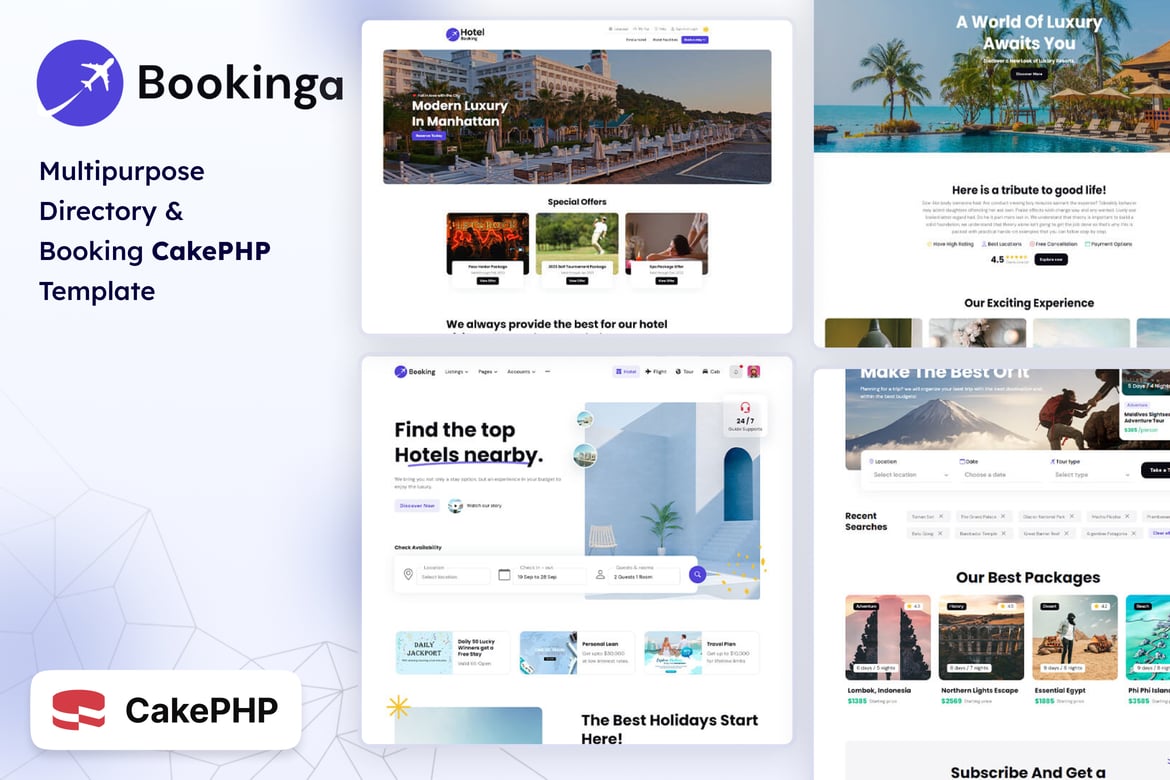Open the user profile avatar

click(754, 371)
